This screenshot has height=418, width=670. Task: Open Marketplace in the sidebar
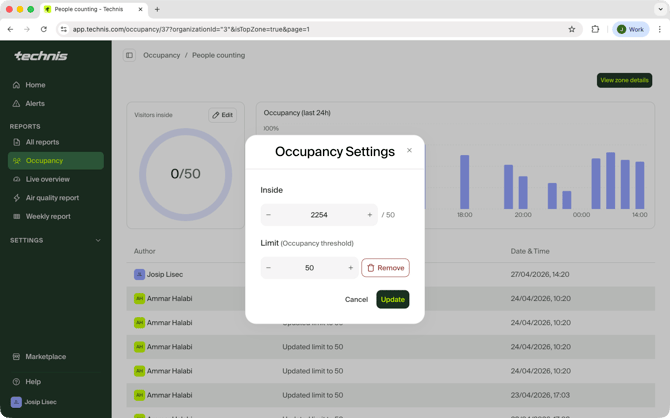(56, 356)
